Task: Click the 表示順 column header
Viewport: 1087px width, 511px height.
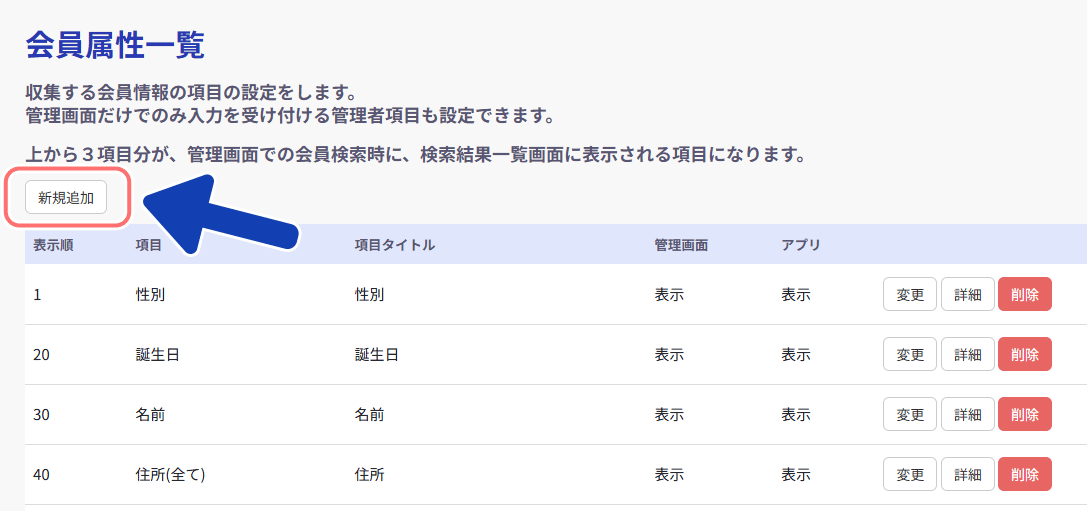Action: tap(53, 245)
